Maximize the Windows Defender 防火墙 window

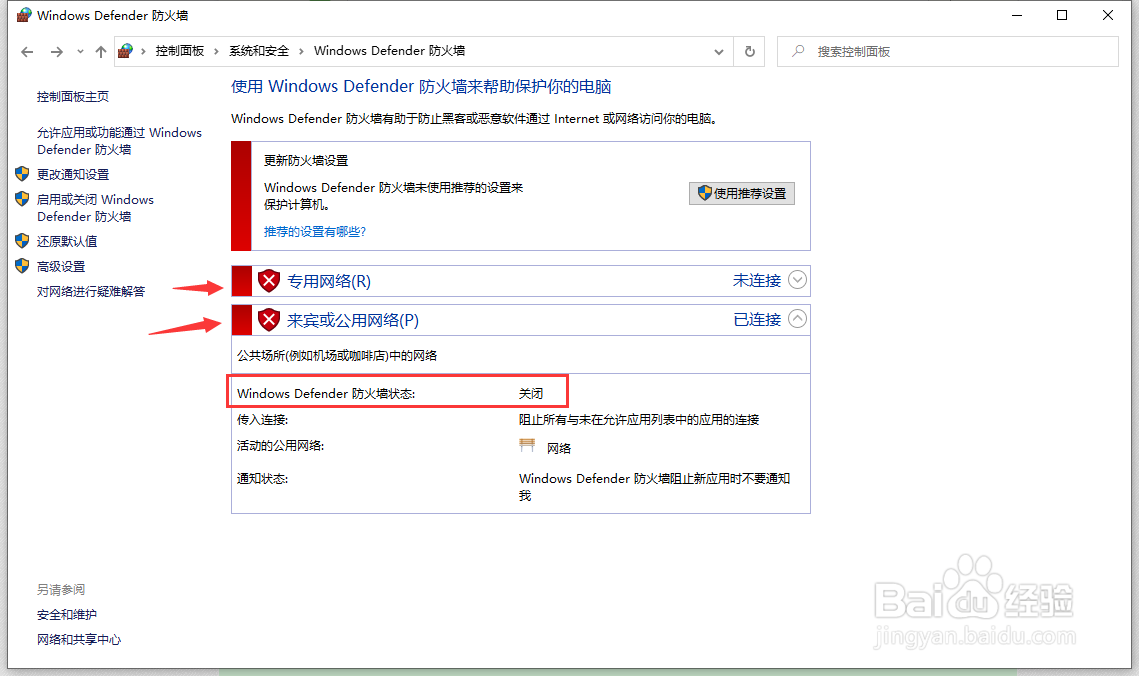(x=1062, y=15)
